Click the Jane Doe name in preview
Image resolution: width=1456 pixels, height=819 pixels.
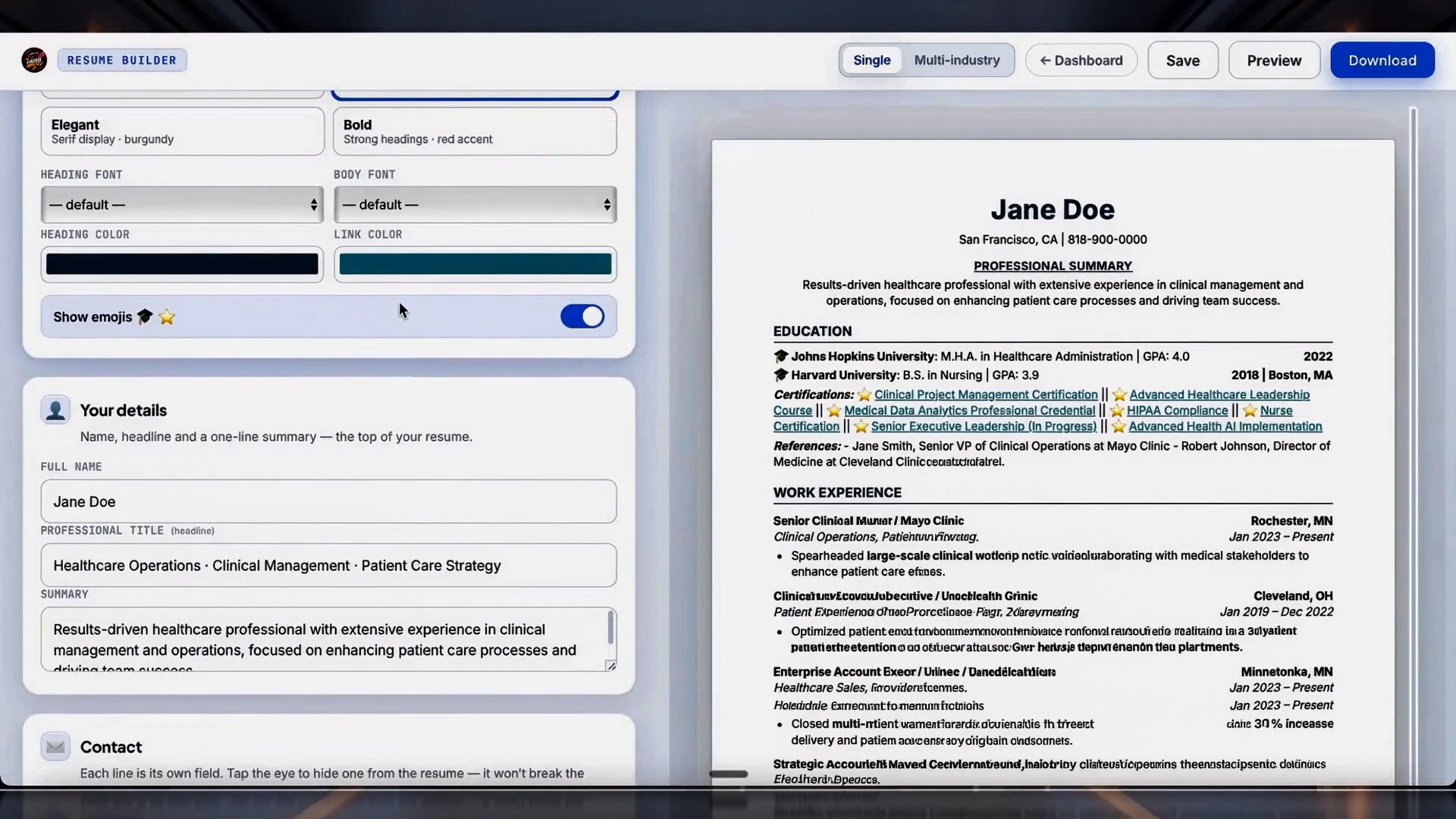click(x=1053, y=209)
